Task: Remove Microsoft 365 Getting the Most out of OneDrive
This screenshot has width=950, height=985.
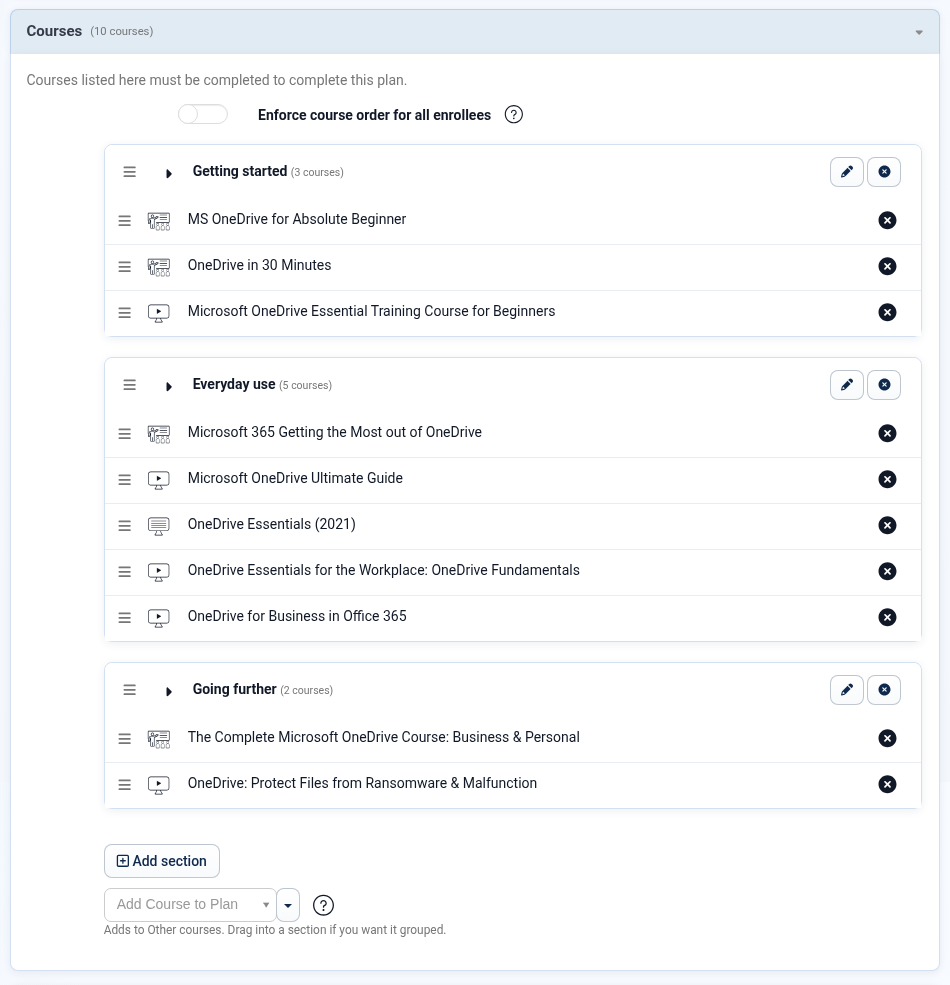Action: [887, 433]
